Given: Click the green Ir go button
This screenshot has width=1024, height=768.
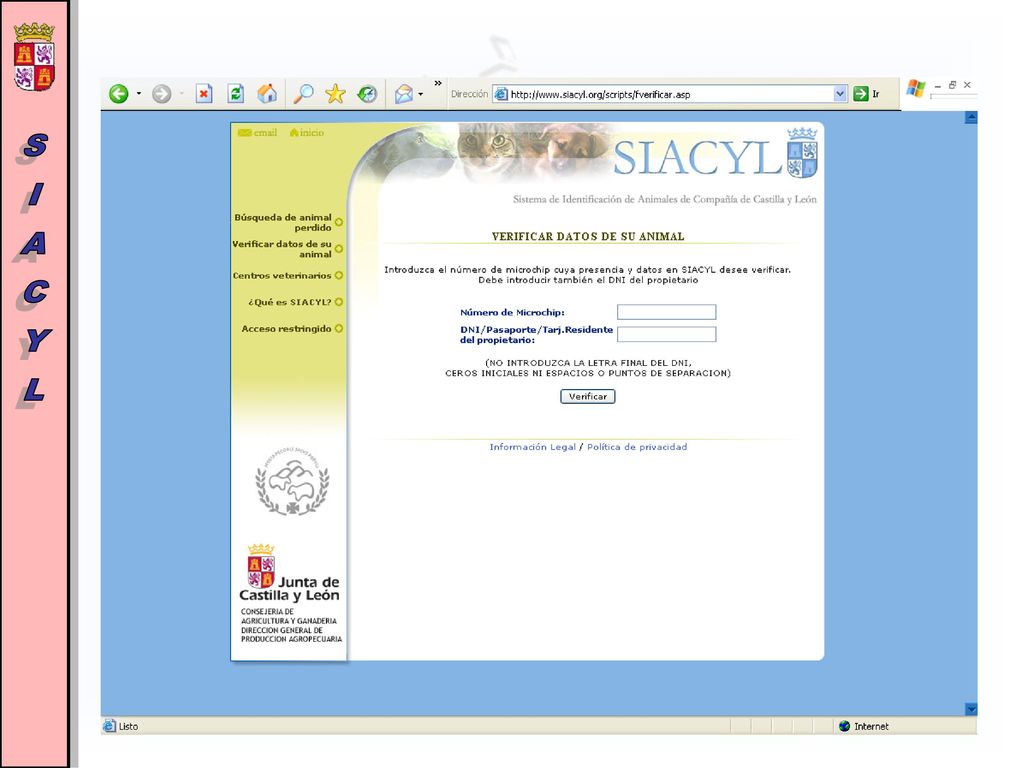Looking at the screenshot, I should [867, 94].
